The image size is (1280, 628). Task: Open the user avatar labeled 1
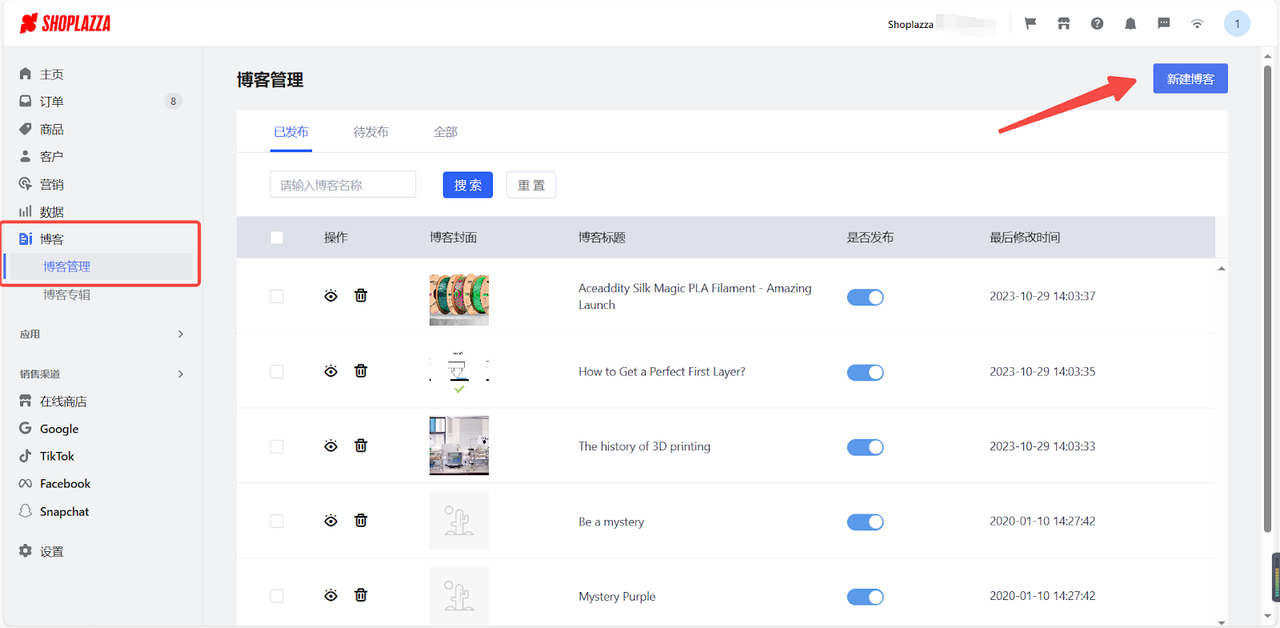click(x=1237, y=23)
